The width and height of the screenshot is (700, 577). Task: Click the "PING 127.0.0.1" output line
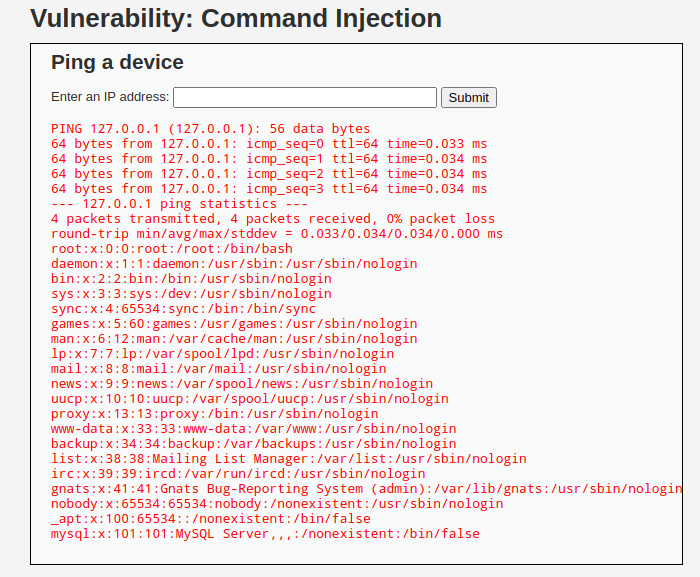coord(210,129)
